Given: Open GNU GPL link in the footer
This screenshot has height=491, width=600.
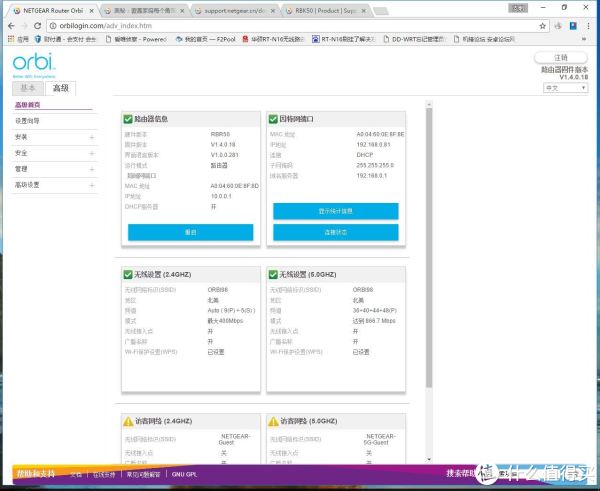Looking at the screenshot, I should point(184,475).
